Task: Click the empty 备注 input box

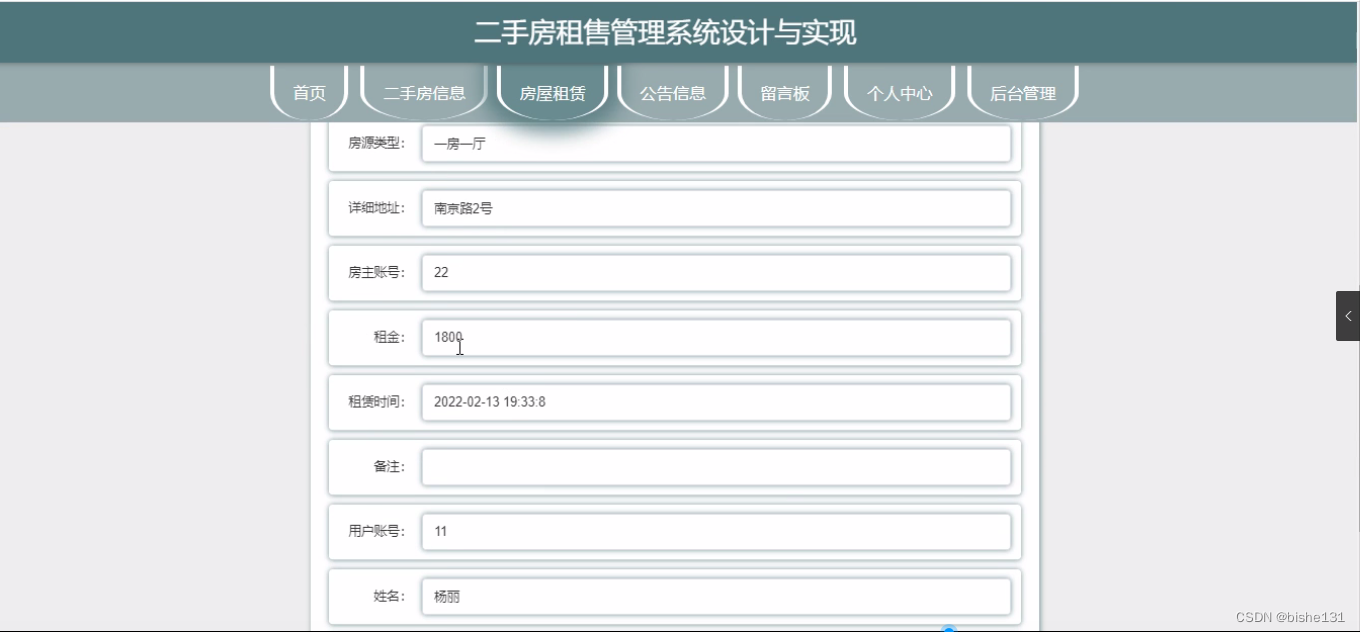Action: 716,466
